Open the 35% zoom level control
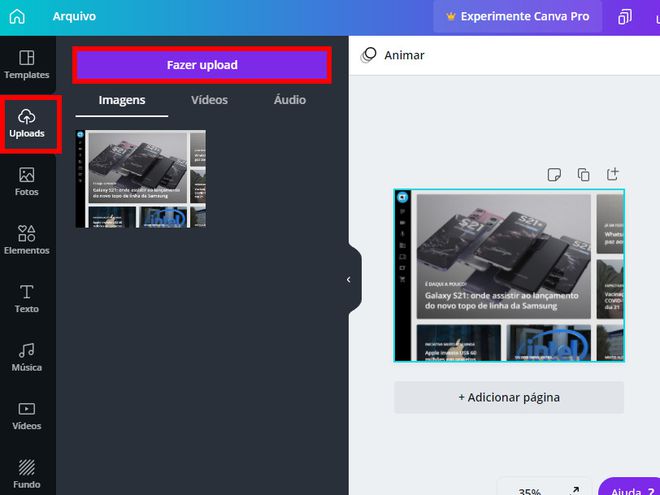 click(530, 491)
